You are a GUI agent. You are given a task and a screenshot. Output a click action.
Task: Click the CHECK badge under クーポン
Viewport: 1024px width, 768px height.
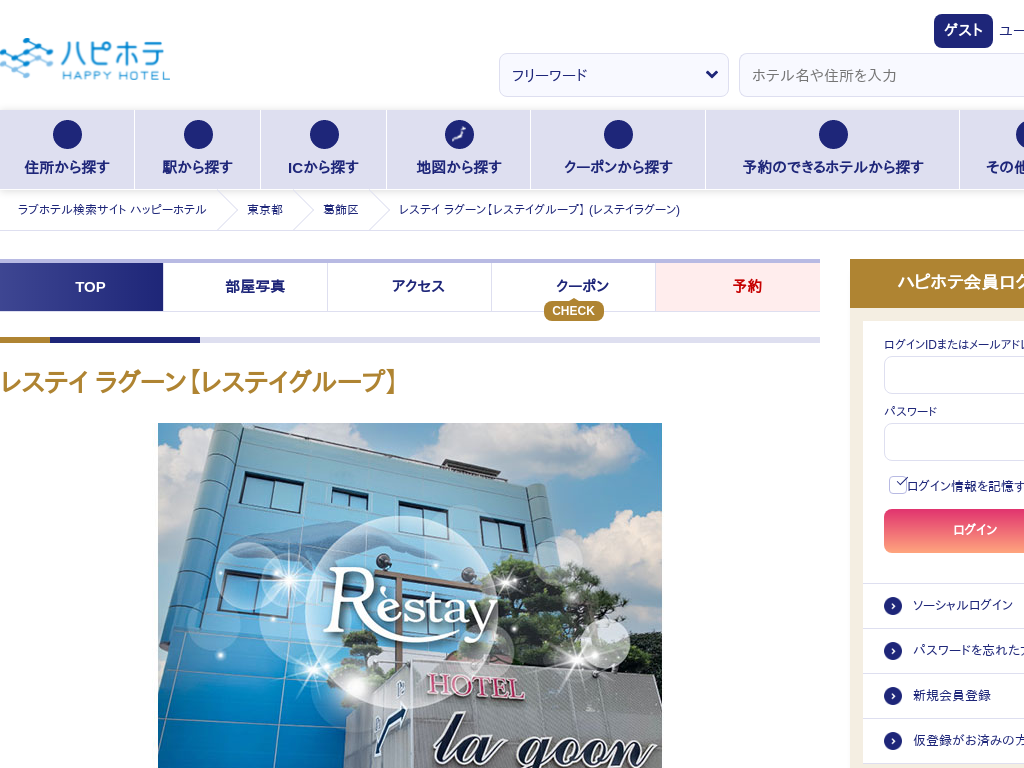click(573, 311)
